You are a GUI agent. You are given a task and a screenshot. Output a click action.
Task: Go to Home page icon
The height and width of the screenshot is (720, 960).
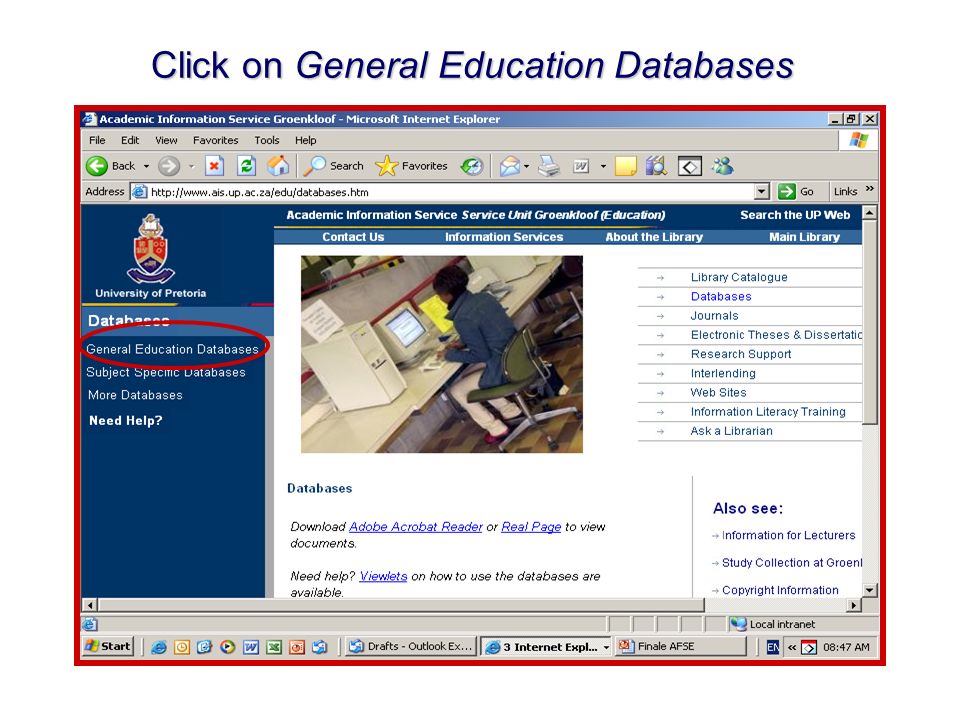(277, 166)
